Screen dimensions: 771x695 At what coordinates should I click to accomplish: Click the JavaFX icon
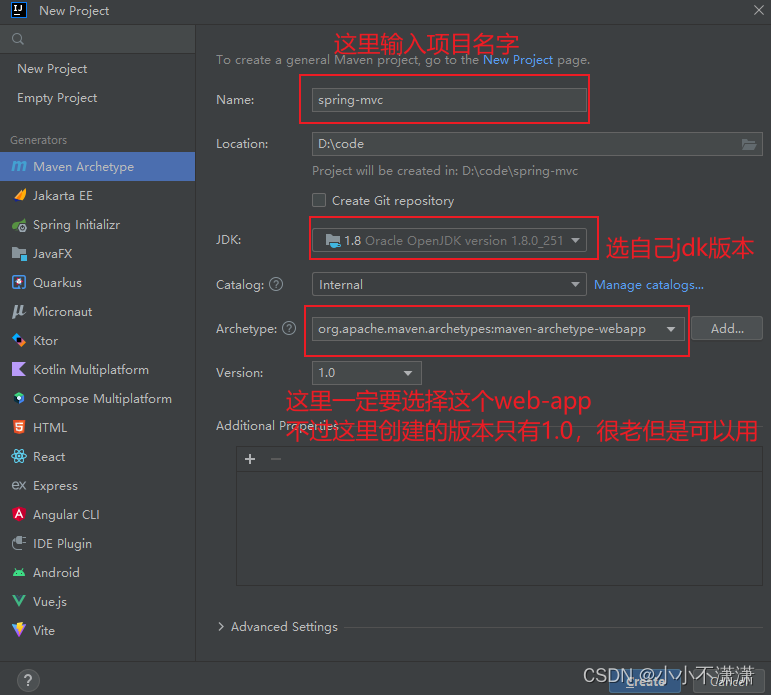coord(19,254)
